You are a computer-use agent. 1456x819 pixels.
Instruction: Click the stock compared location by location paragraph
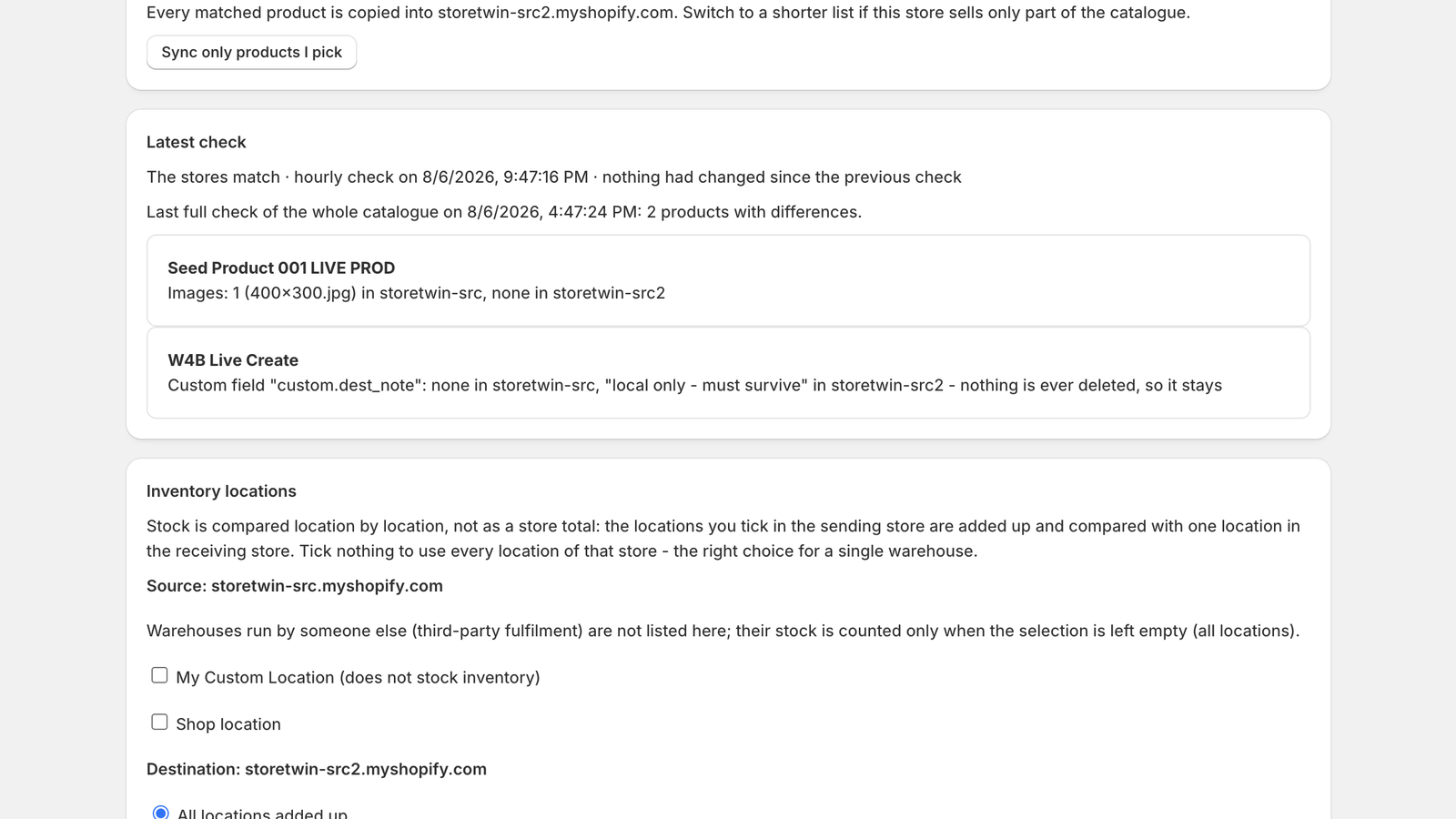pyautogui.click(x=723, y=539)
